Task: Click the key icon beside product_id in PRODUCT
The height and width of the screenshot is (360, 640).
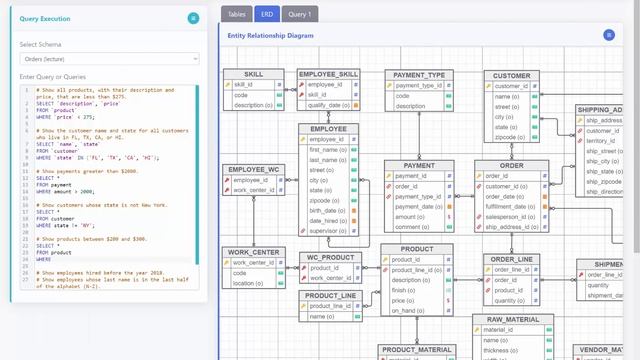Action: [x=385, y=260]
